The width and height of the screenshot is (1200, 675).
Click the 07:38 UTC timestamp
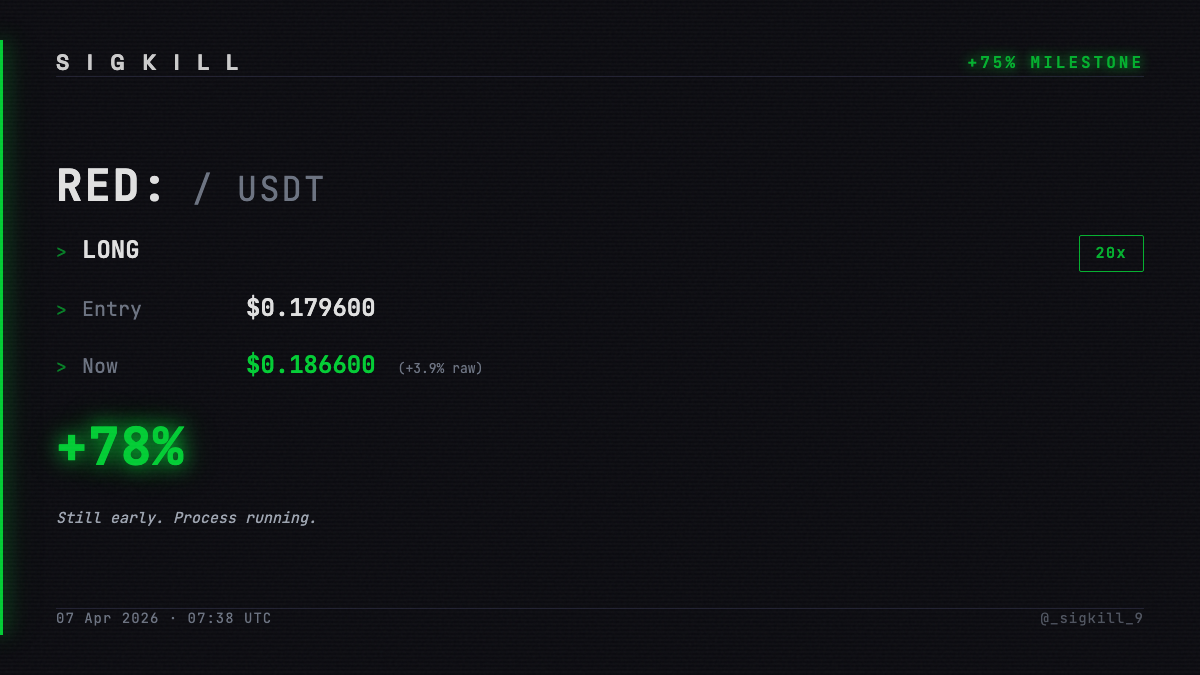(x=229, y=618)
